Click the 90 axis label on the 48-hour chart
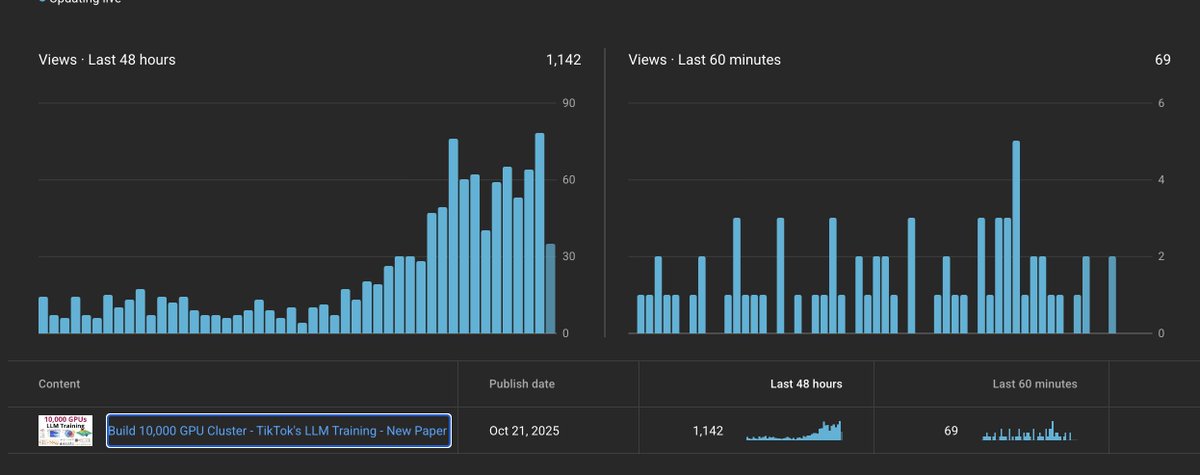The image size is (1200, 475). coord(569,104)
